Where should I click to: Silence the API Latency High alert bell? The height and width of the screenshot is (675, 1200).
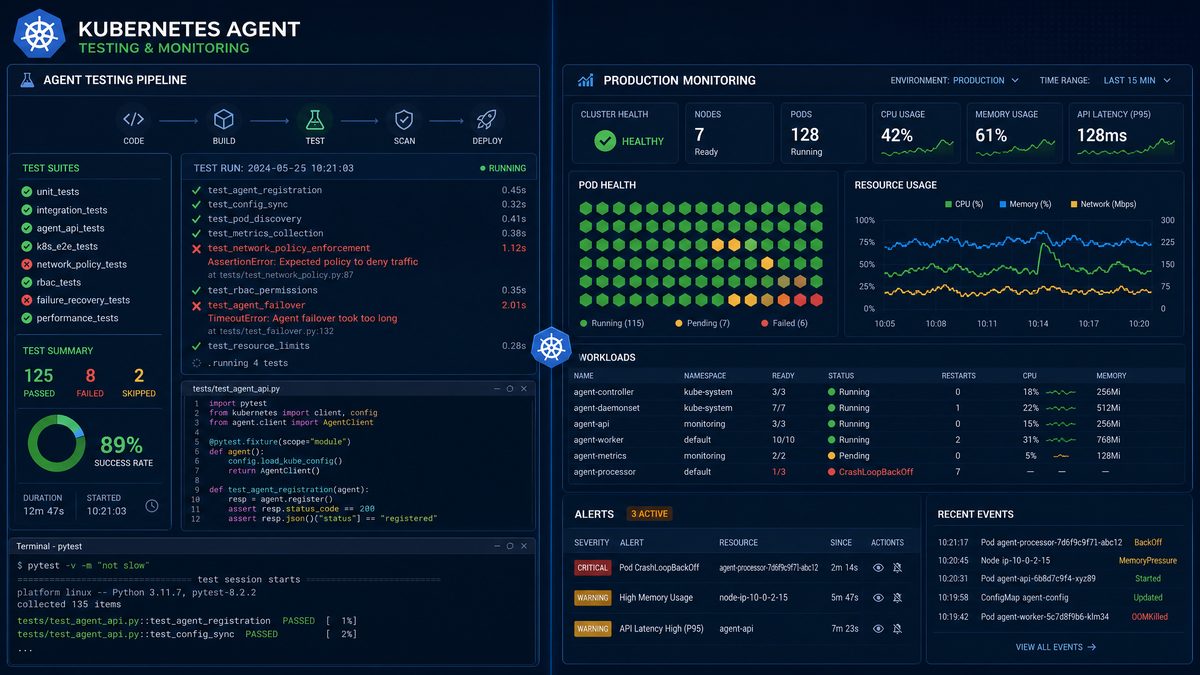[897, 629]
